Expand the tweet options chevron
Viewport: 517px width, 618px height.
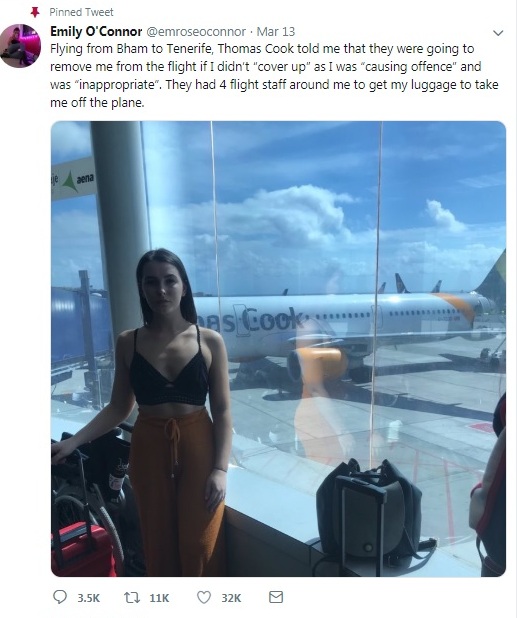(498, 33)
